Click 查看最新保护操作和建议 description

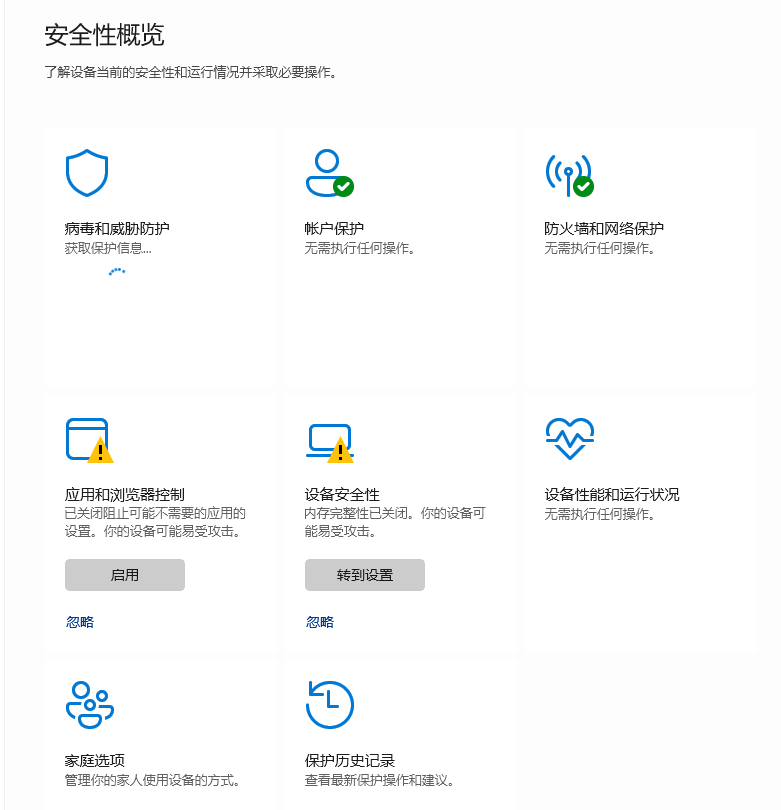380,780
